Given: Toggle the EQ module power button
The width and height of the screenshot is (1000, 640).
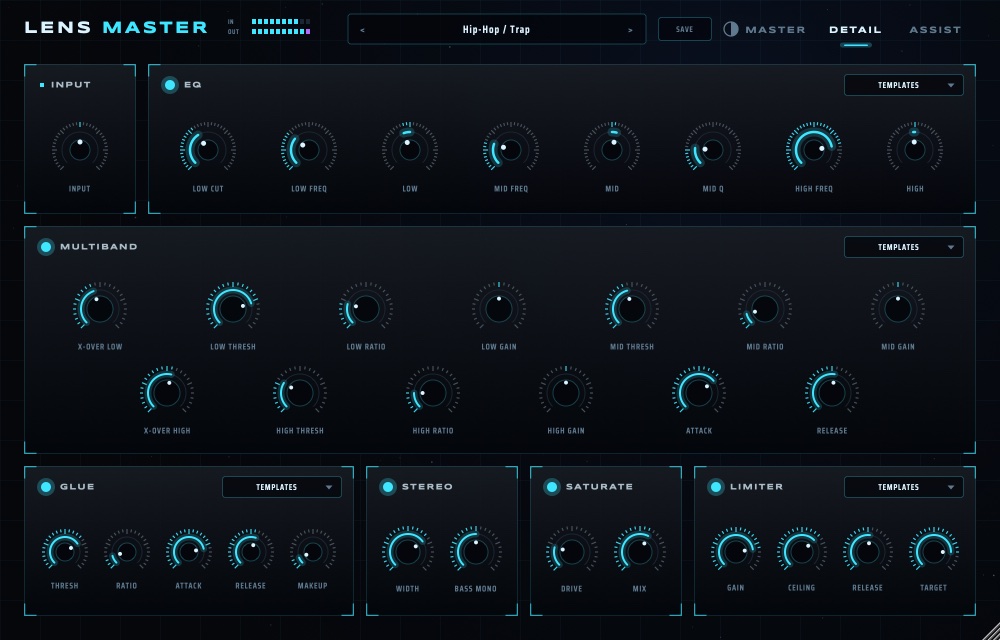Looking at the screenshot, I should [170, 85].
